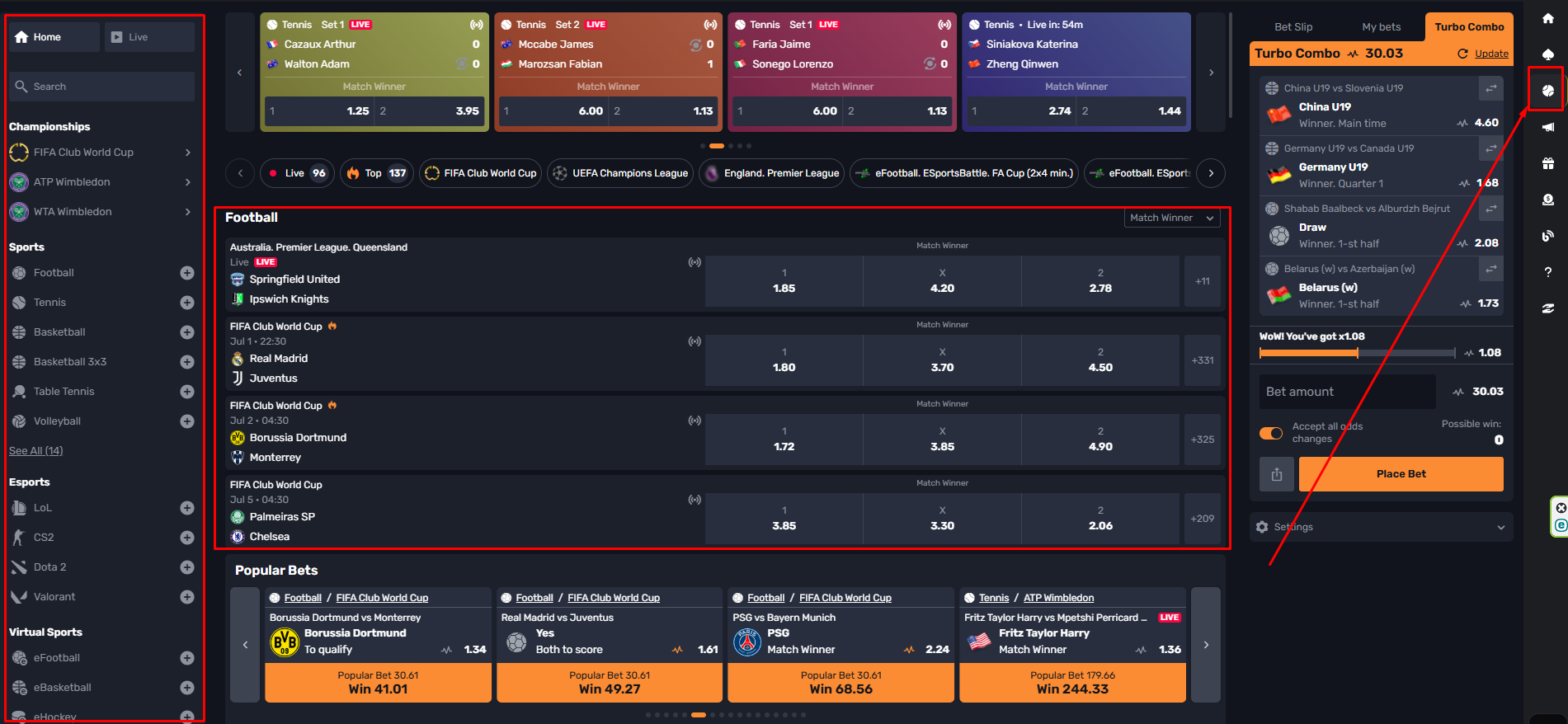Open the gift bonuses icon
Screen dimensions: 1568x724
[x=1547, y=163]
